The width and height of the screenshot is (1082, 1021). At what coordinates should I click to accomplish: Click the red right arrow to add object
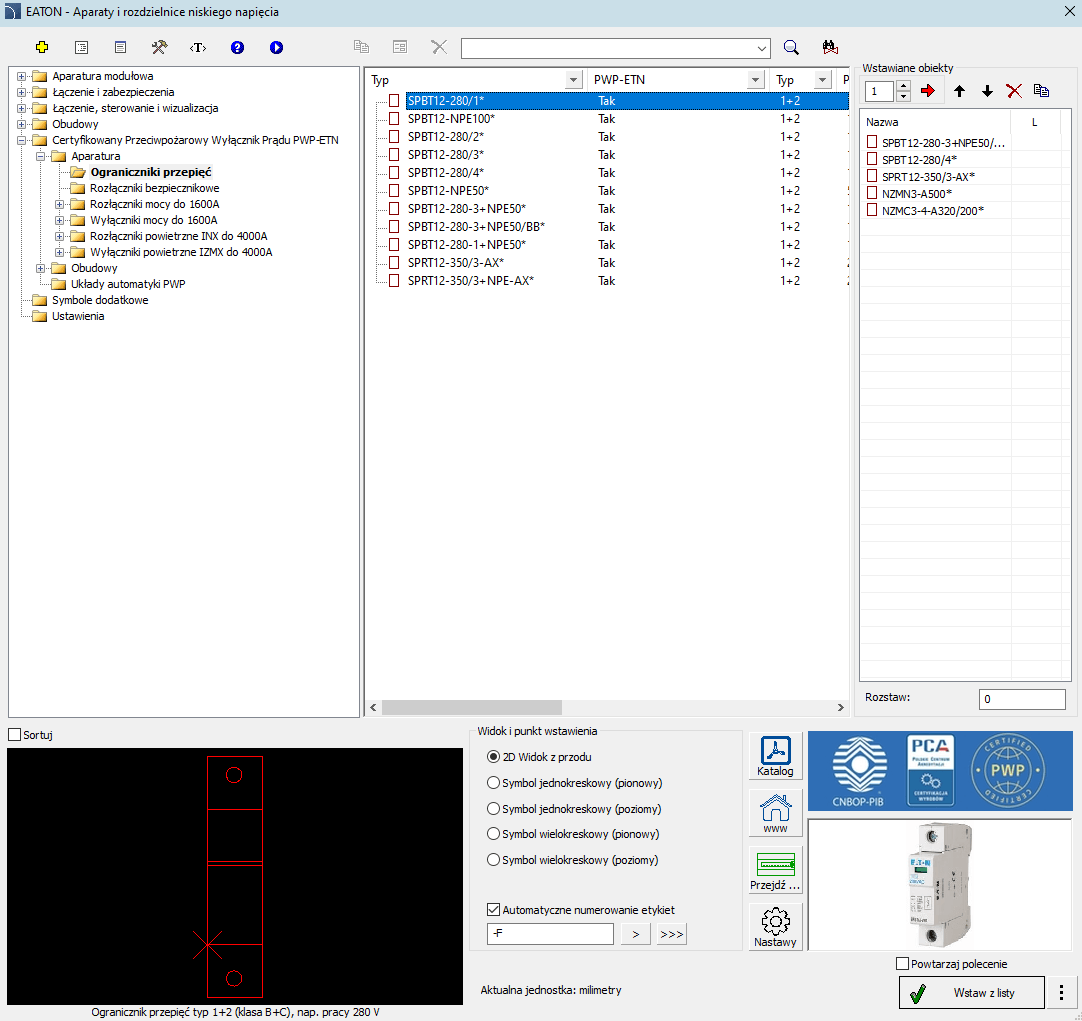pos(927,91)
